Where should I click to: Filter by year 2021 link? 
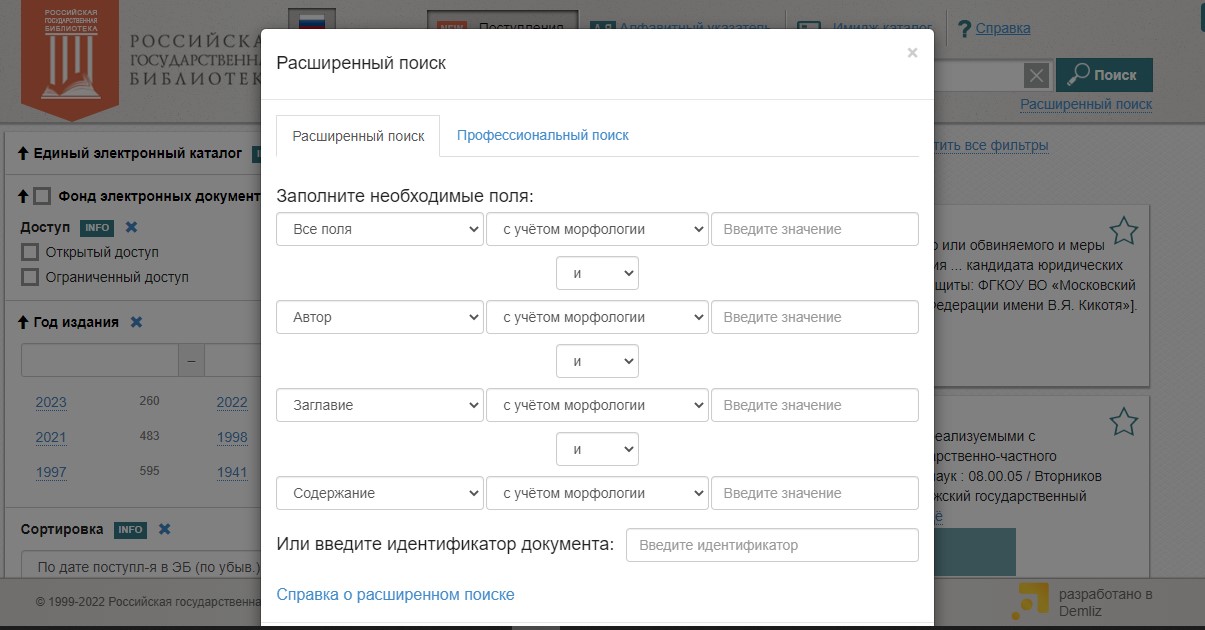click(x=51, y=437)
